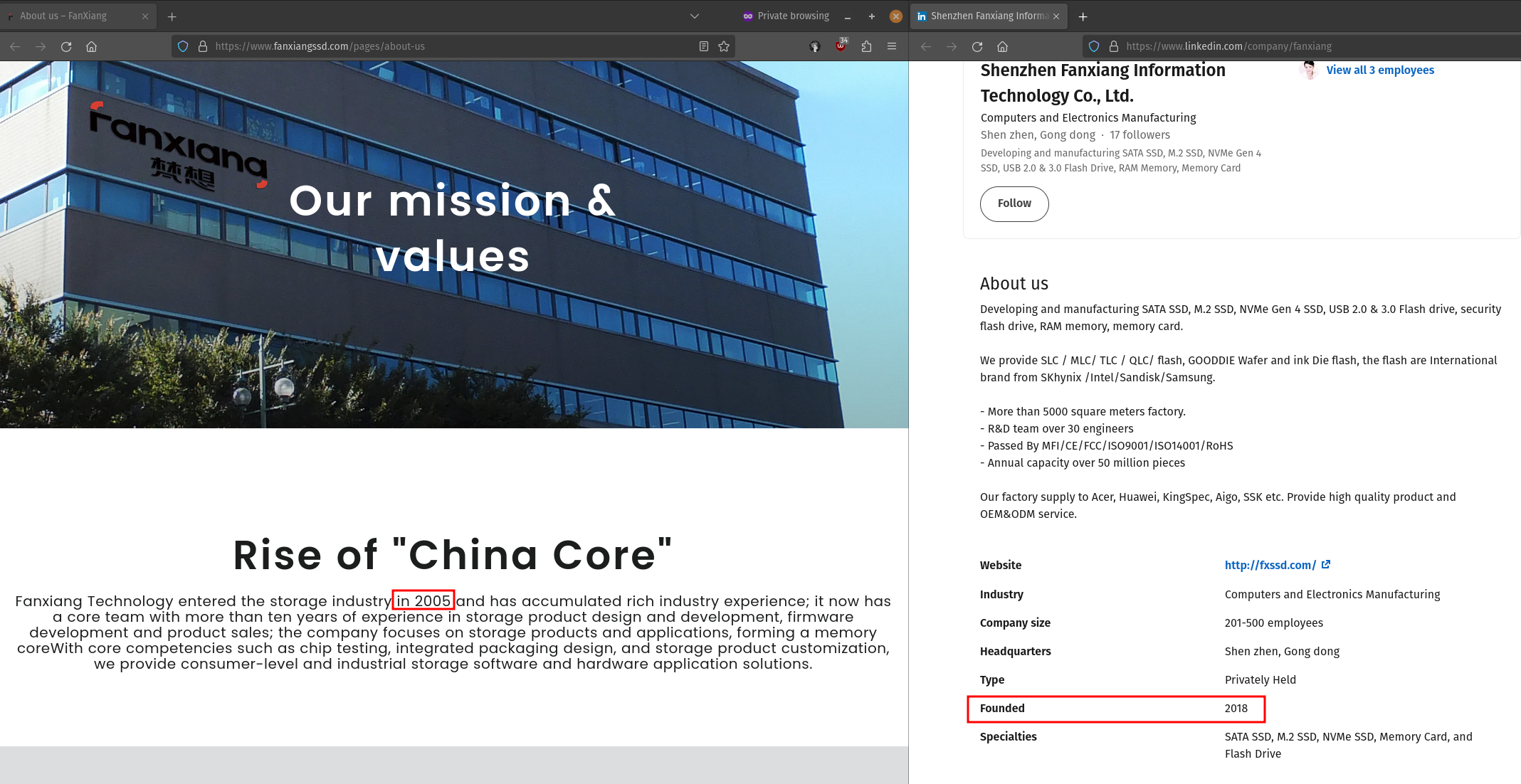Toggle reader view in the left browser
Viewport: 1521px width, 784px height.
[x=703, y=46]
